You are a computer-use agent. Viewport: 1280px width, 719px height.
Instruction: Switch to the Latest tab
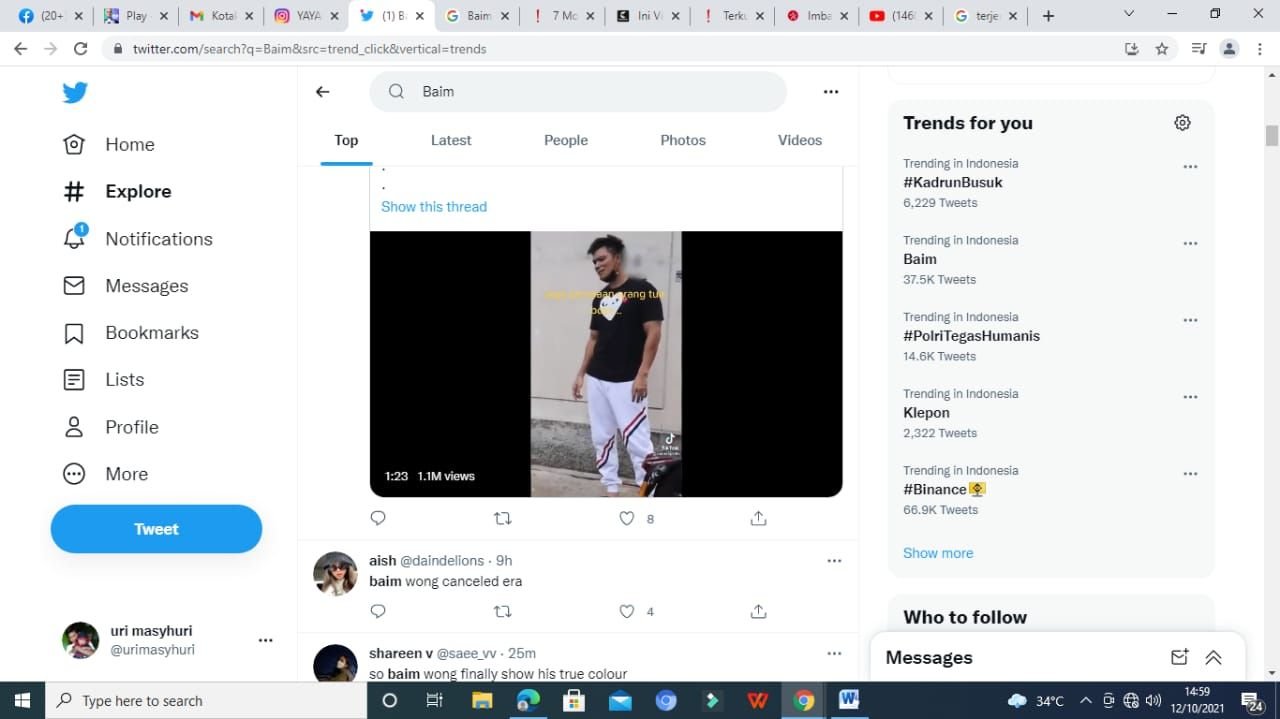pyautogui.click(x=451, y=140)
